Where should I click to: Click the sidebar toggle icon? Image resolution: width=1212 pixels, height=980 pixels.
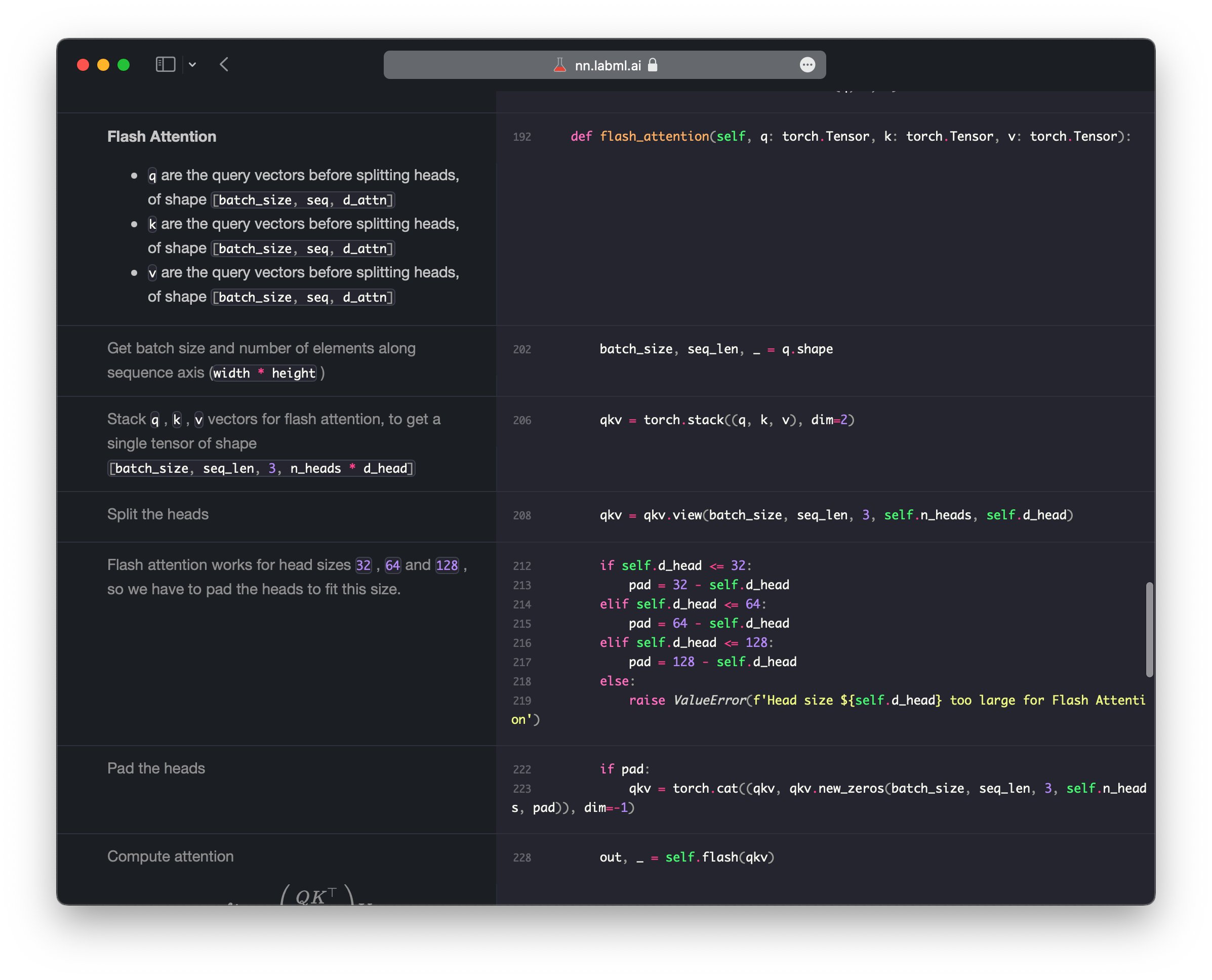coord(165,64)
